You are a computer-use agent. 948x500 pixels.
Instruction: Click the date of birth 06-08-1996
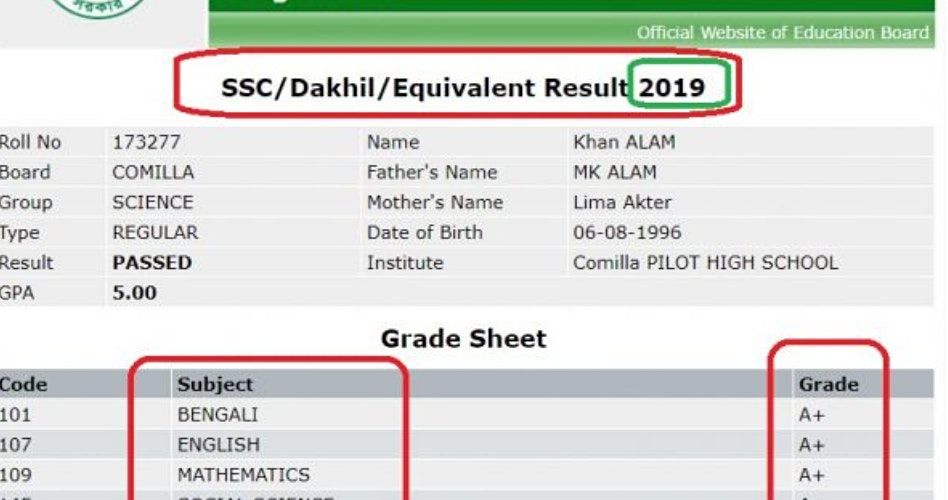click(627, 233)
